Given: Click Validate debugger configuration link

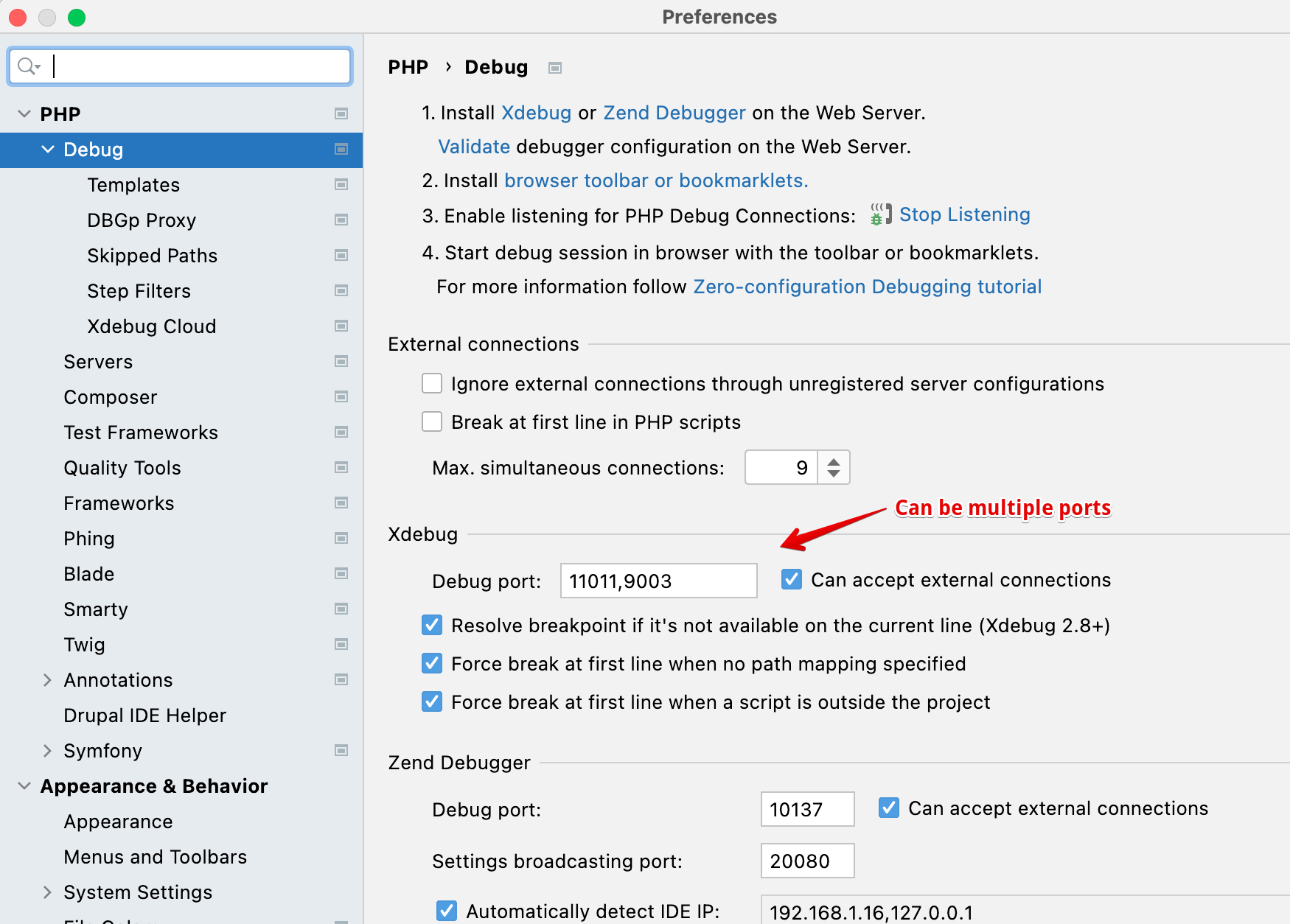Looking at the screenshot, I should (474, 147).
